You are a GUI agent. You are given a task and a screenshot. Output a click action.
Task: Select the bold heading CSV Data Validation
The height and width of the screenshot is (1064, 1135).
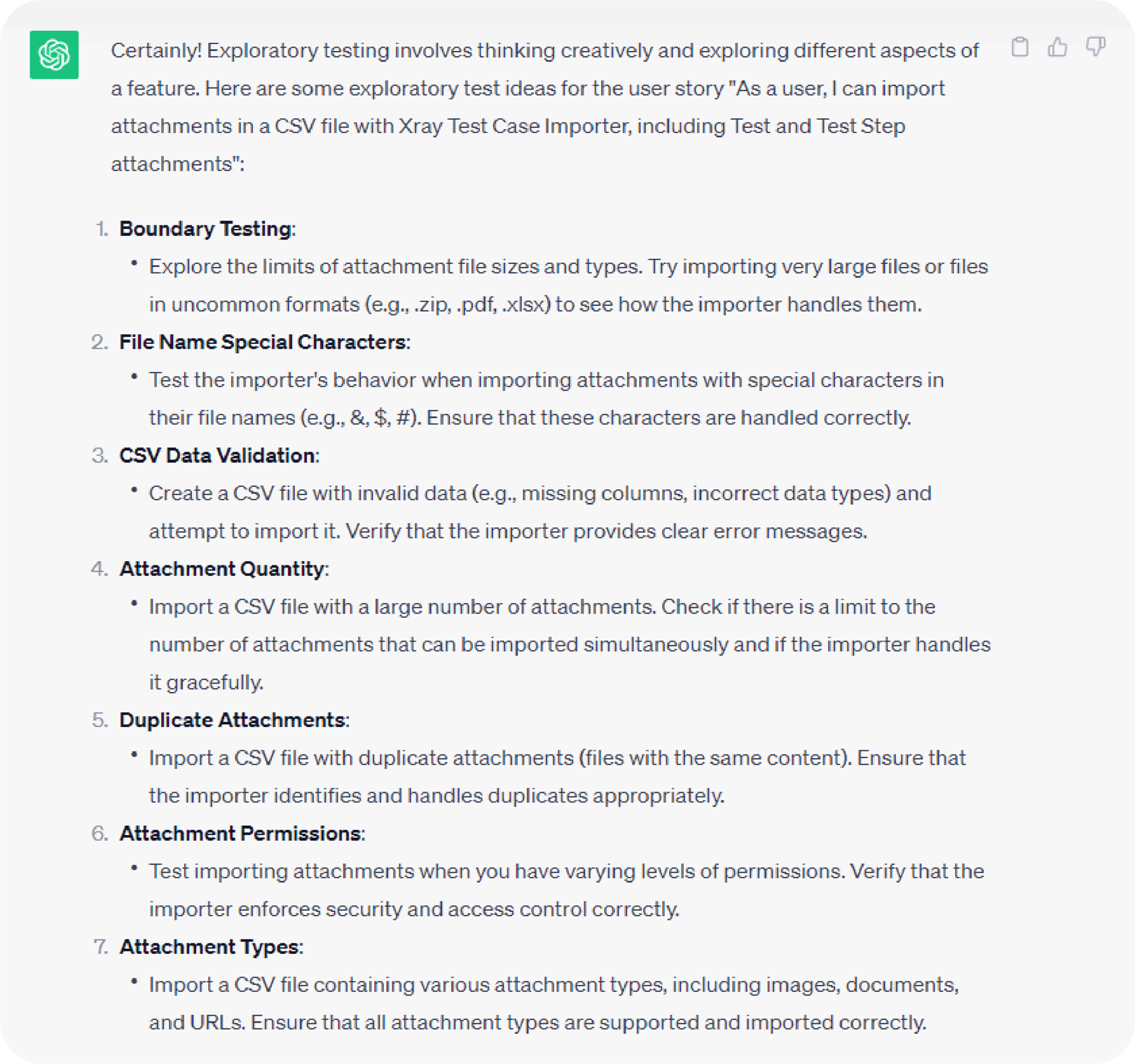coord(217,455)
